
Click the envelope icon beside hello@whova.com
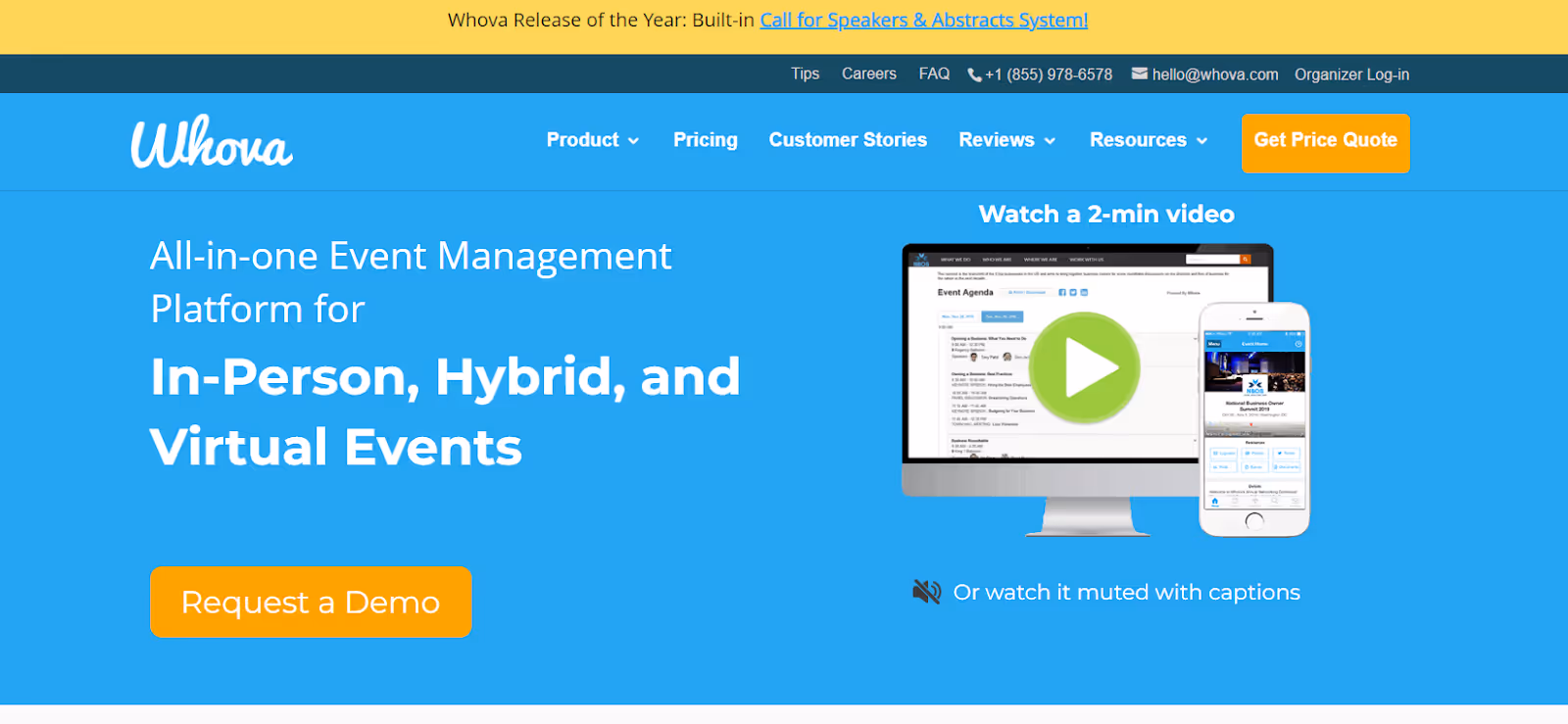pyautogui.click(x=1139, y=73)
